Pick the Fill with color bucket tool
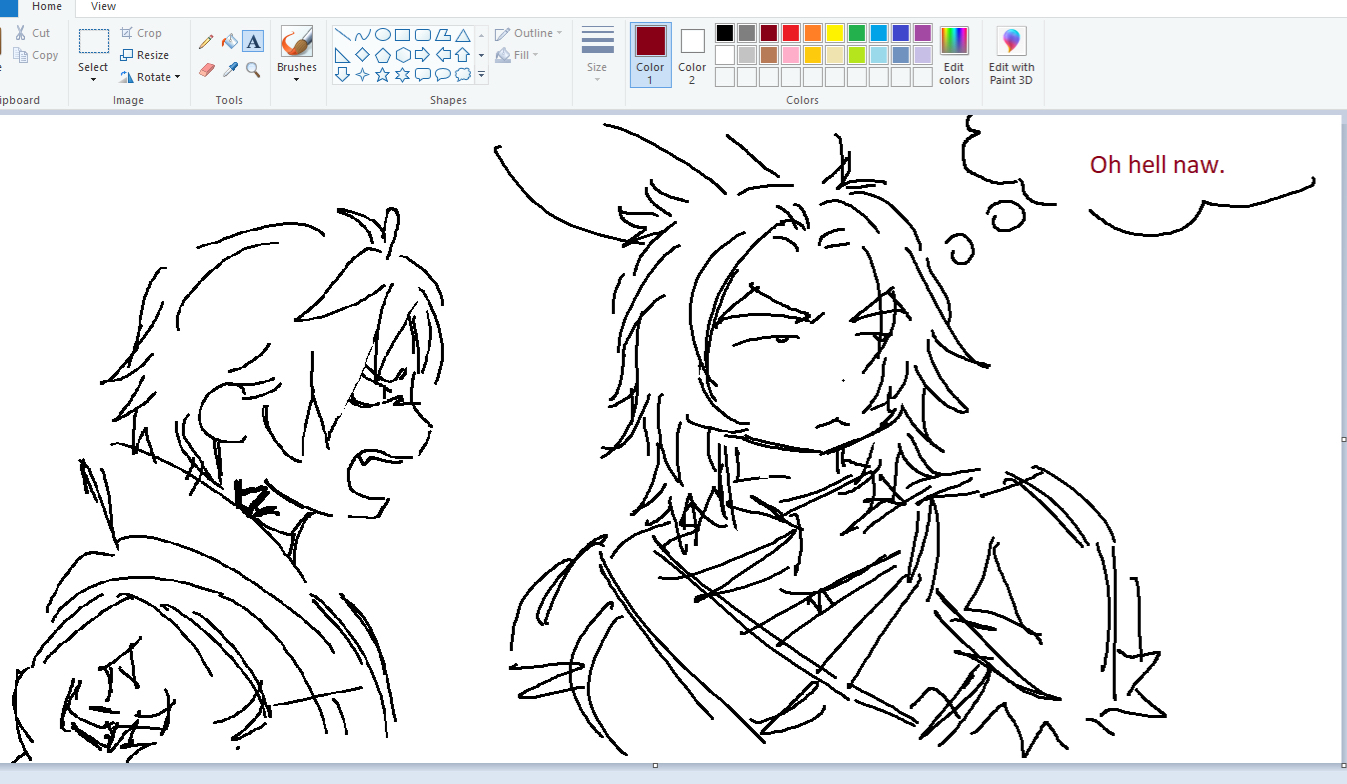Viewport: 1347px width, 784px height. coord(229,42)
